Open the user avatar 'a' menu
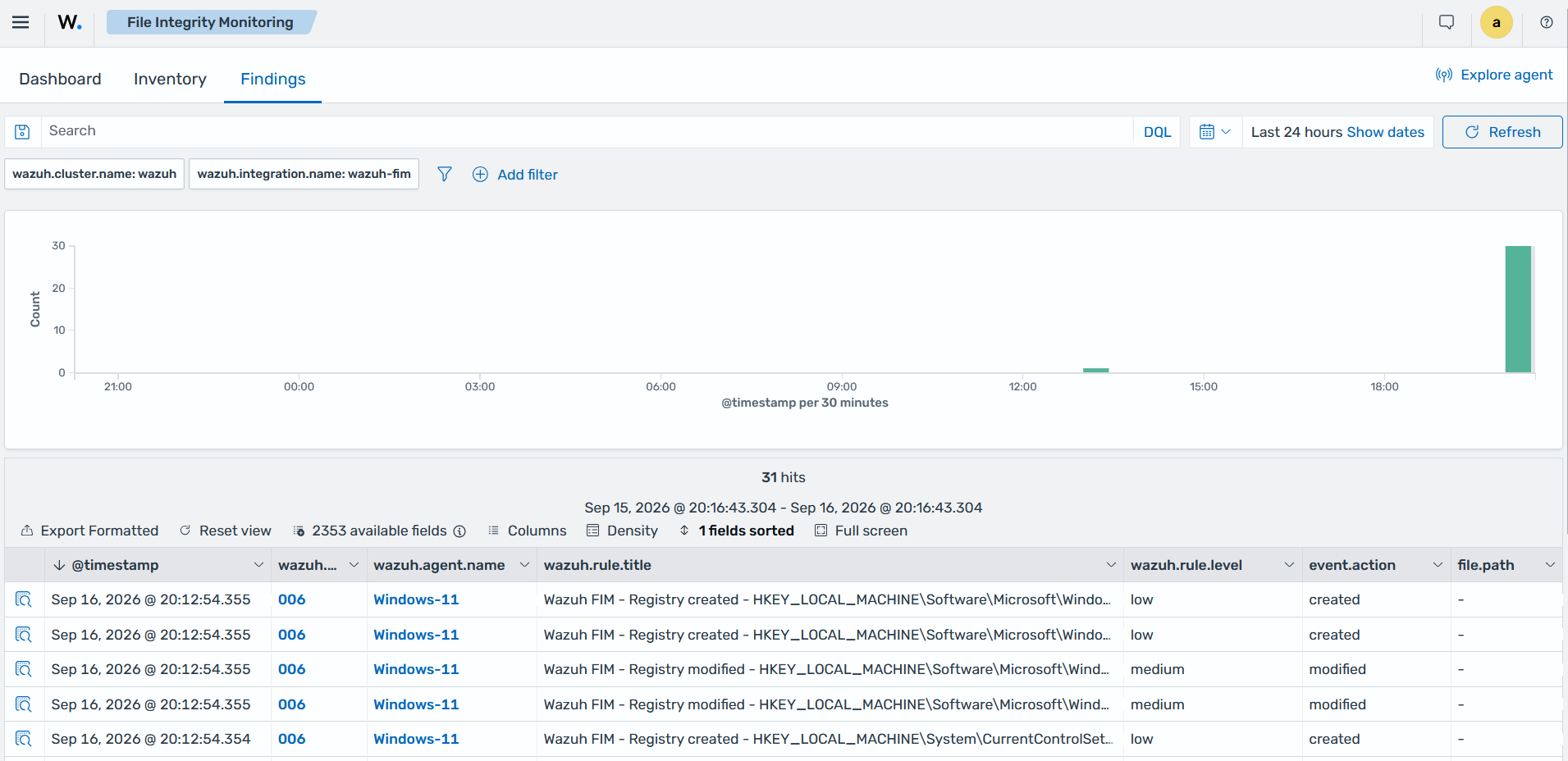Viewport: 1568px width, 761px height. coord(1497,22)
